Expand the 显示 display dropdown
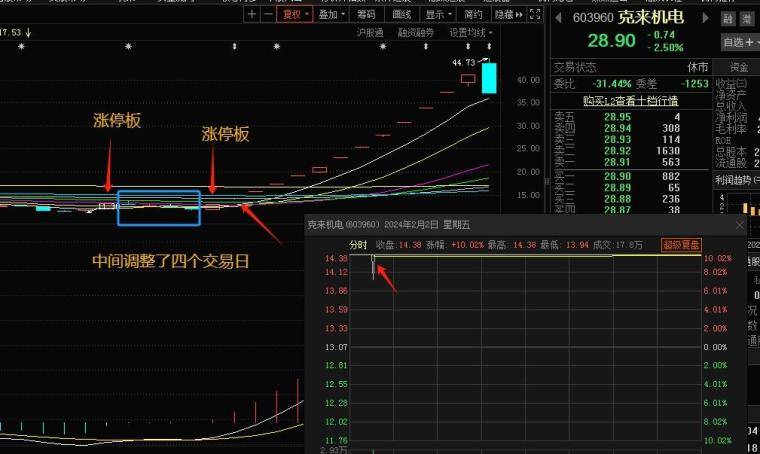 438,15
